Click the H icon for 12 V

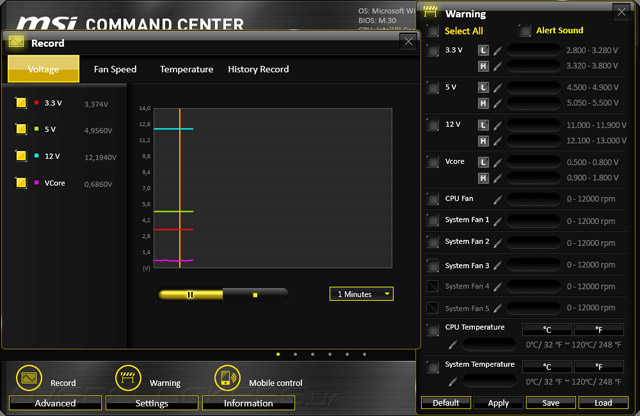tap(483, 141)
